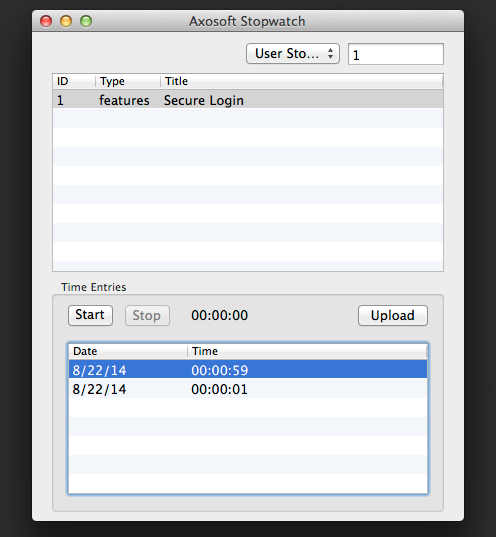Click the 00:00:00 stopwatch timer display
Image resolution: width=496 pixels, height=537 pixels.
click(x=220, y=315)
